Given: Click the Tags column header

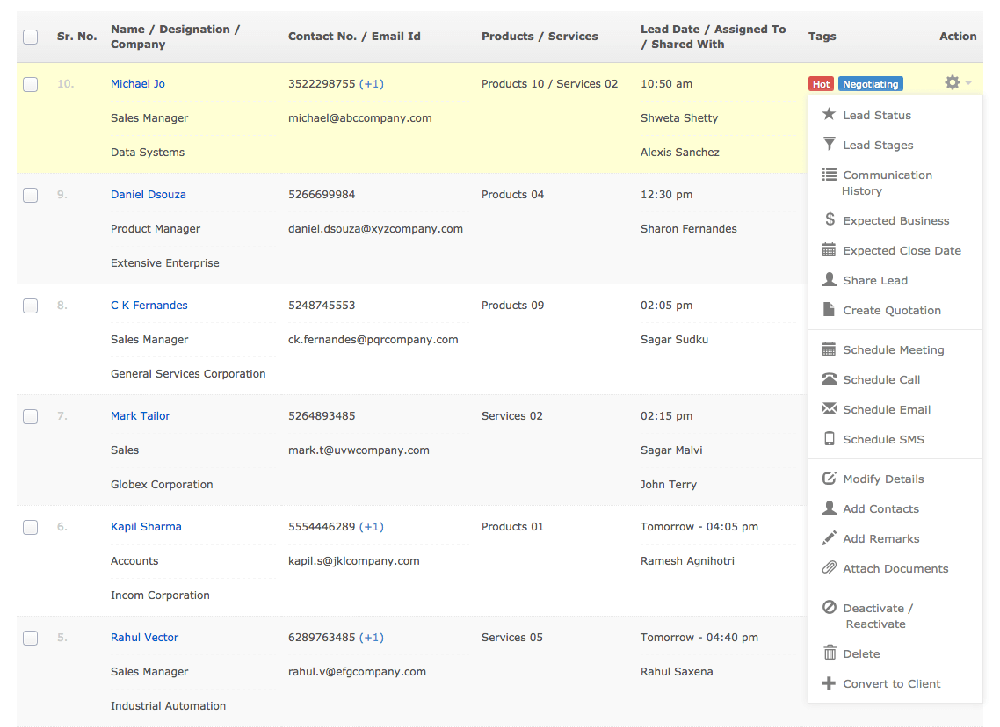Looking at the screenshot, I should [821, 36].
